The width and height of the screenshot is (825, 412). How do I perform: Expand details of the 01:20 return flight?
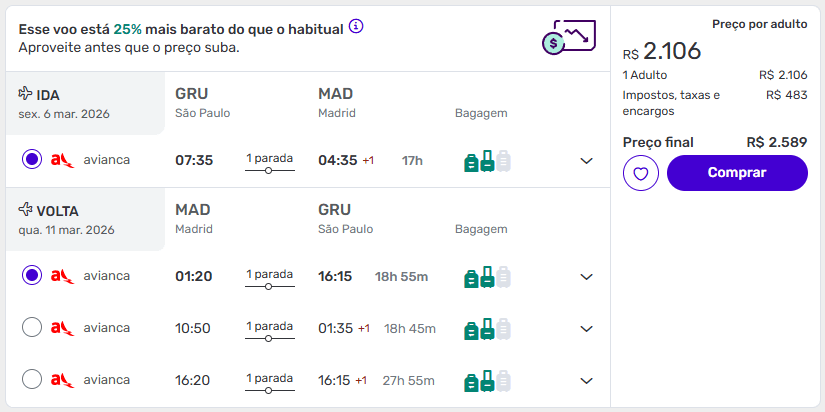point(587,277)
